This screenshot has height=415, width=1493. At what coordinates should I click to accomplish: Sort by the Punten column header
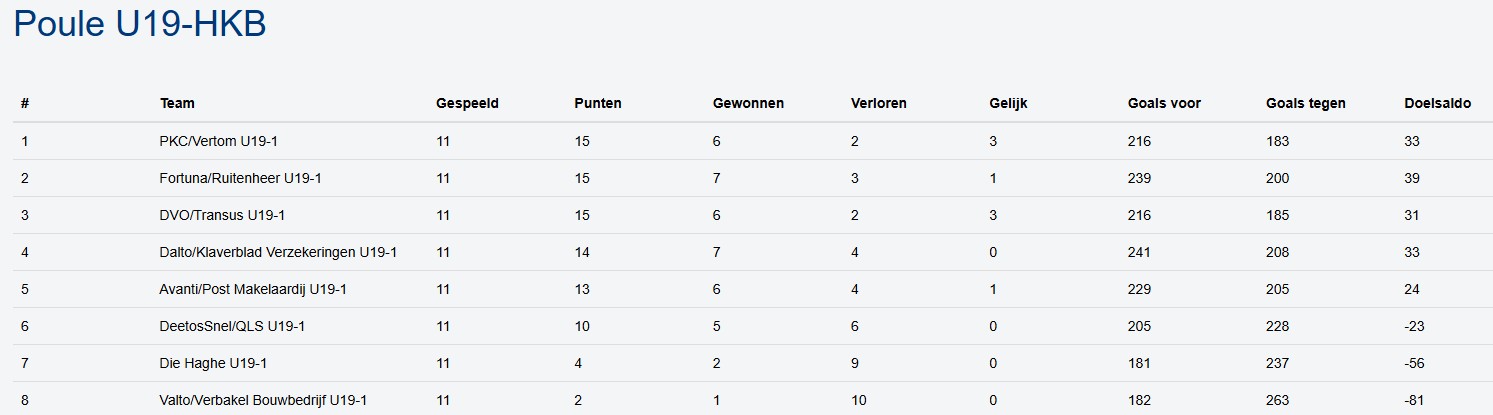597,103
